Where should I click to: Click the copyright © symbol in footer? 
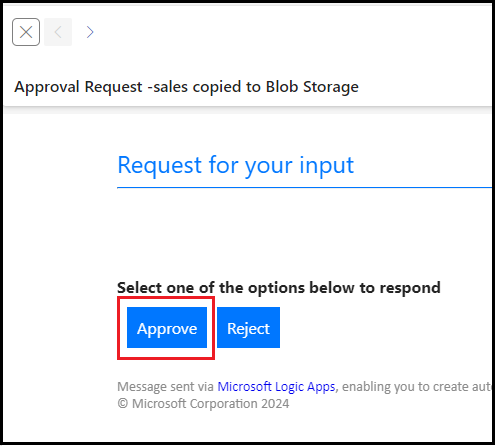tap(123, 404)
